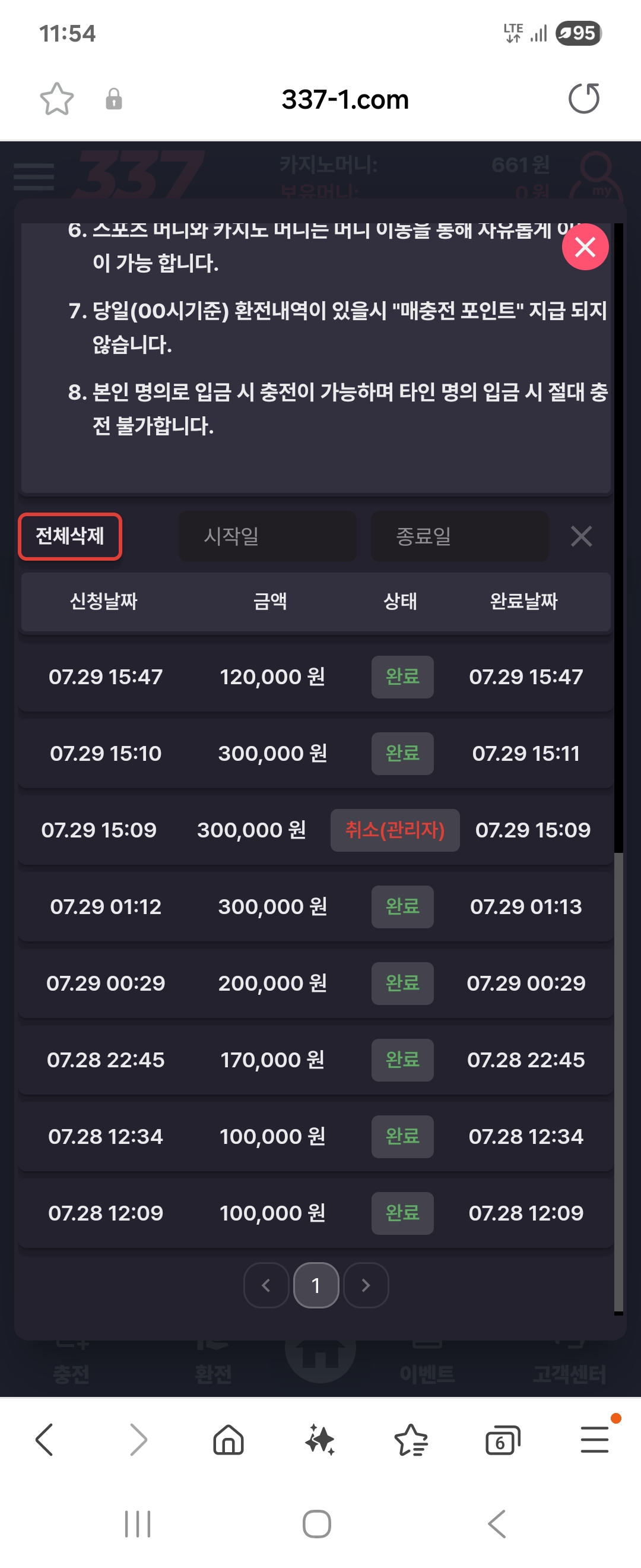The image size is (641, 1568).
Task: Open bookmarks list star icon
Action: click(411, 1440)
